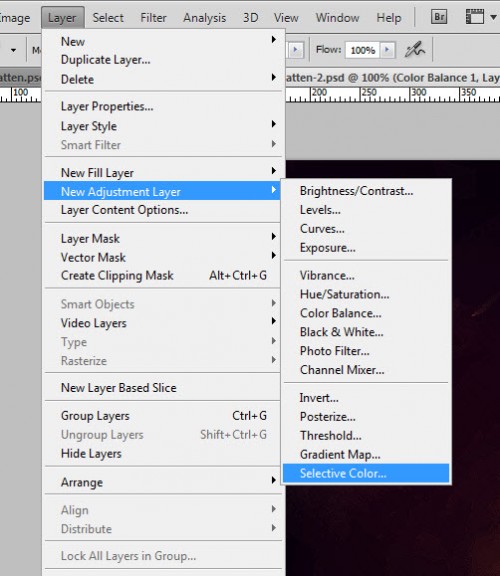Expand the New submenu
The height and width of the screenshot is (576, 500).
coord(162,41)
